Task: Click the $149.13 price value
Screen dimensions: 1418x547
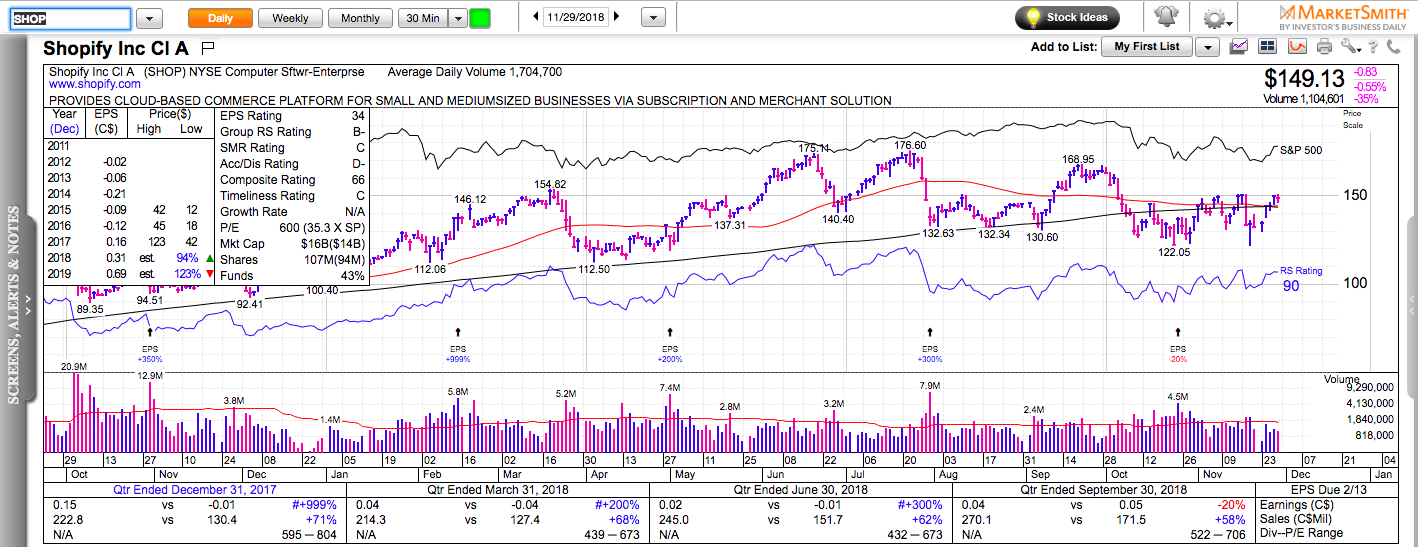Action: (1305, 79)
